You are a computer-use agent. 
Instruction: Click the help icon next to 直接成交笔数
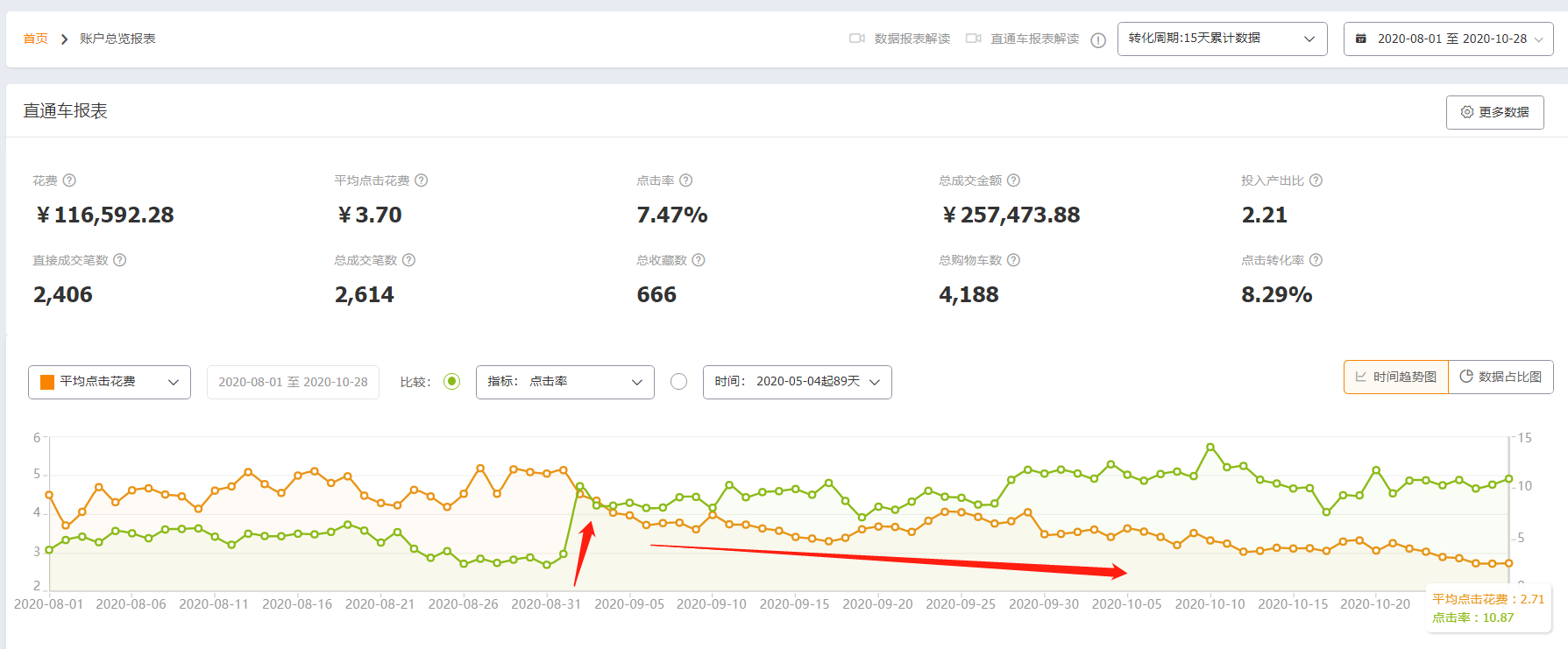point(120,260)
